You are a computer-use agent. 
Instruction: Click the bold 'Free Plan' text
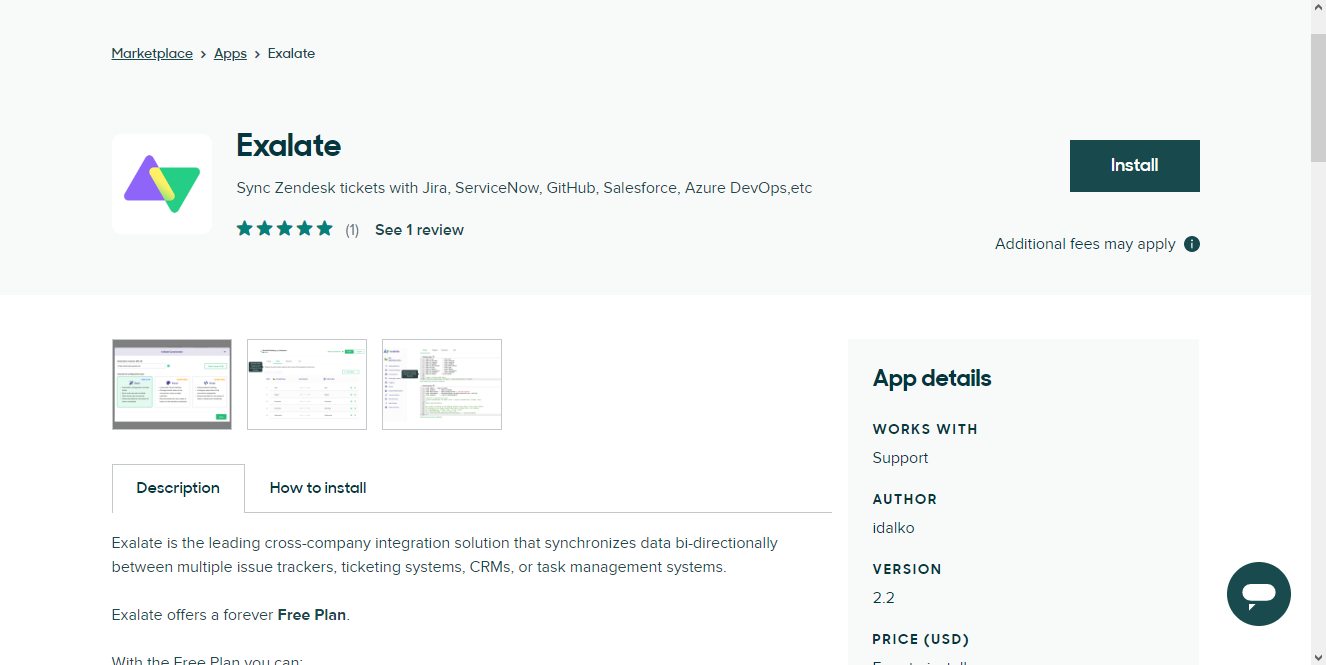312,615
